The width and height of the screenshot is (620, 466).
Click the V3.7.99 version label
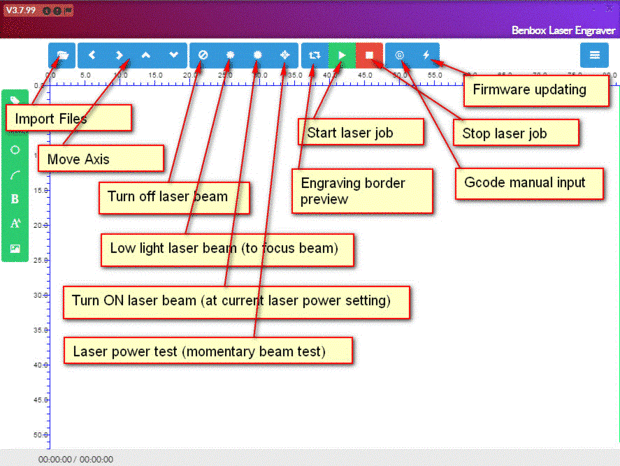pos(21,10)
